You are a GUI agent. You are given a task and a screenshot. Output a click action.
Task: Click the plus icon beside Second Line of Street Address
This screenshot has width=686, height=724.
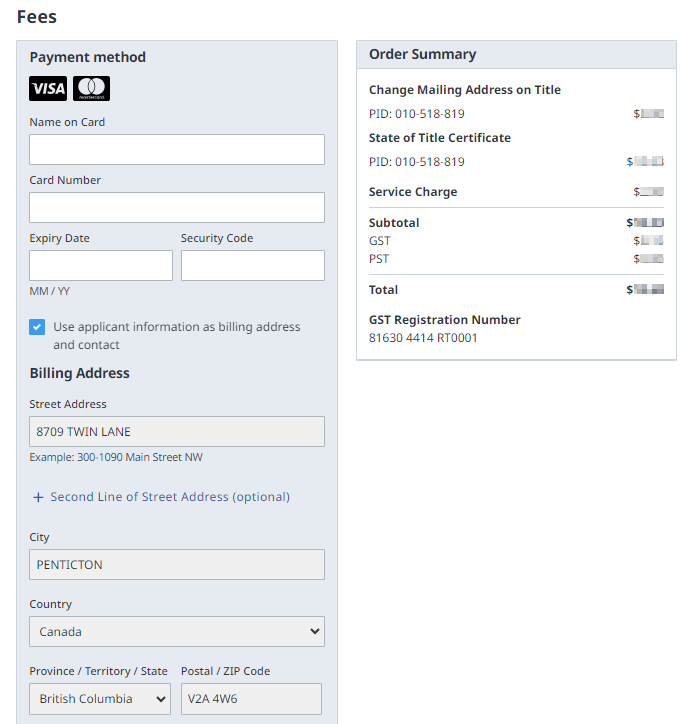click(x=38, y=497)
